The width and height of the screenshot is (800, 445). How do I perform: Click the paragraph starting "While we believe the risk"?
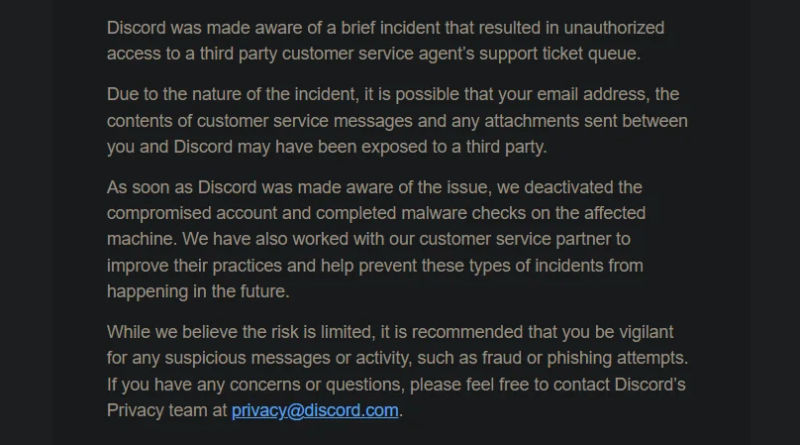pos(397,371)
